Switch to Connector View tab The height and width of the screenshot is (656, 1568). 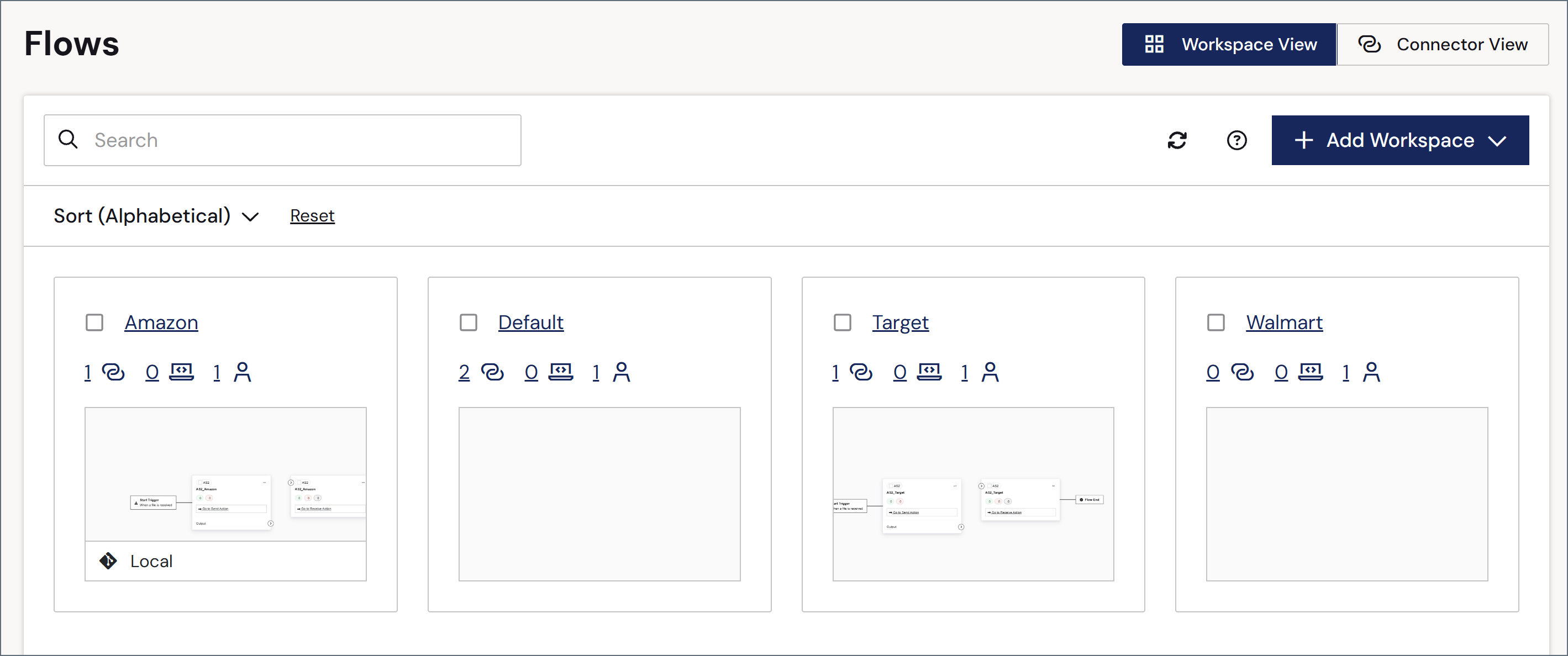1442,44
